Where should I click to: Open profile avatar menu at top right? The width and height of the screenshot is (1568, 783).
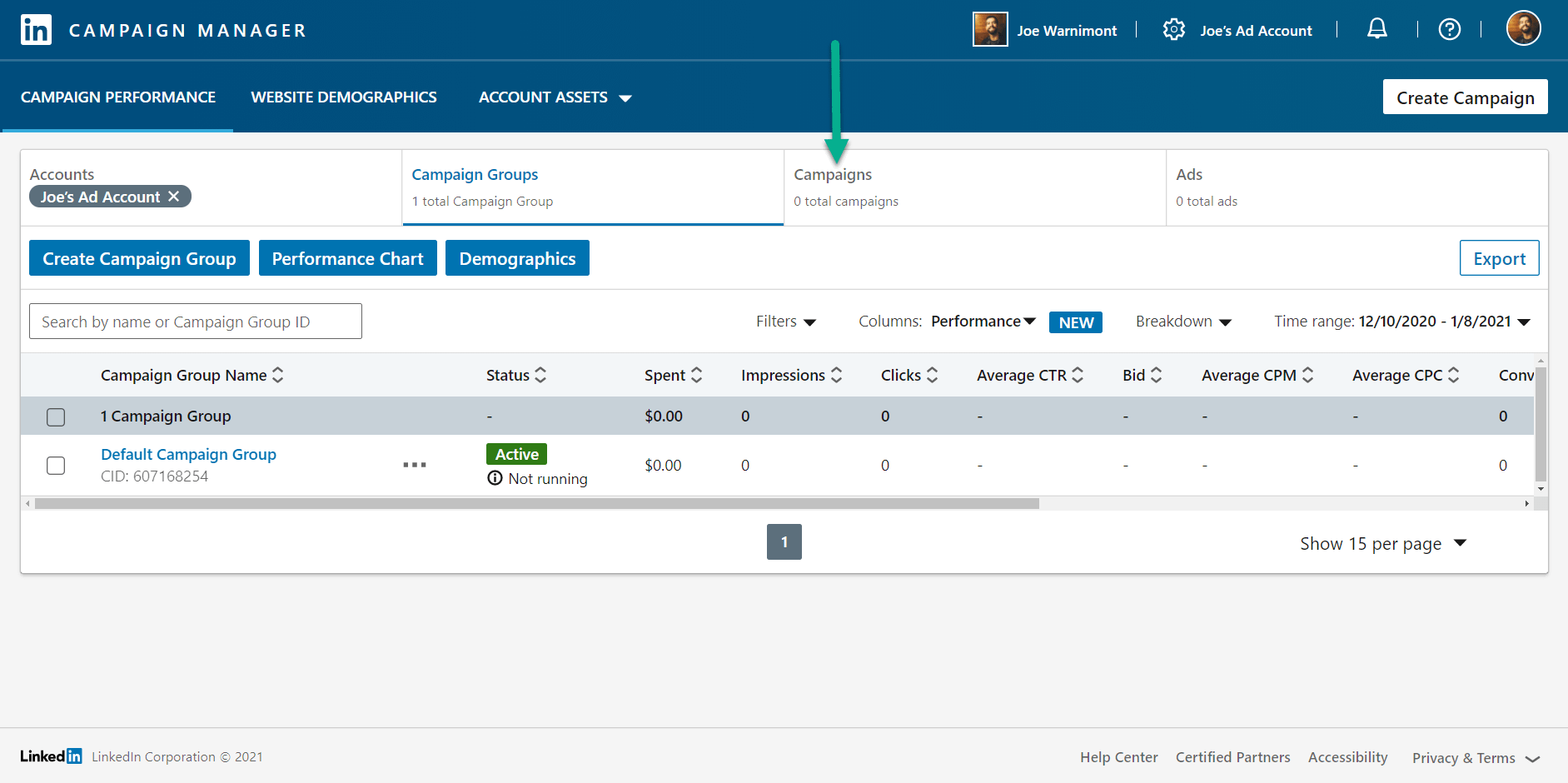click(x=1523, y=28)
